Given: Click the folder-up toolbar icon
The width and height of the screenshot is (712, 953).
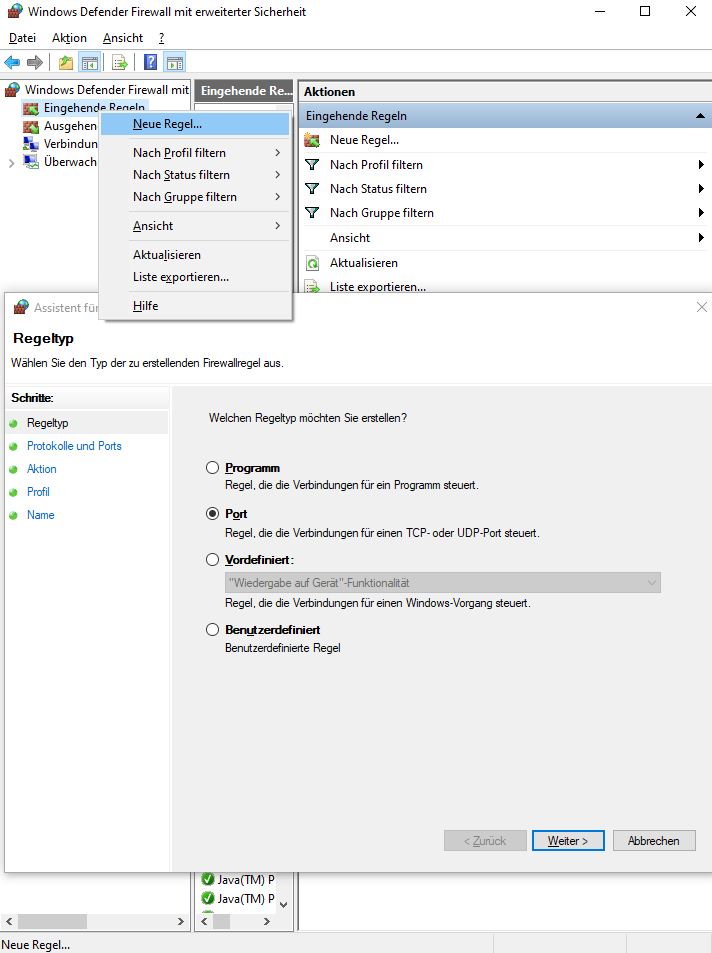Looking at the screenshot, I should click(x=66, y=62).
